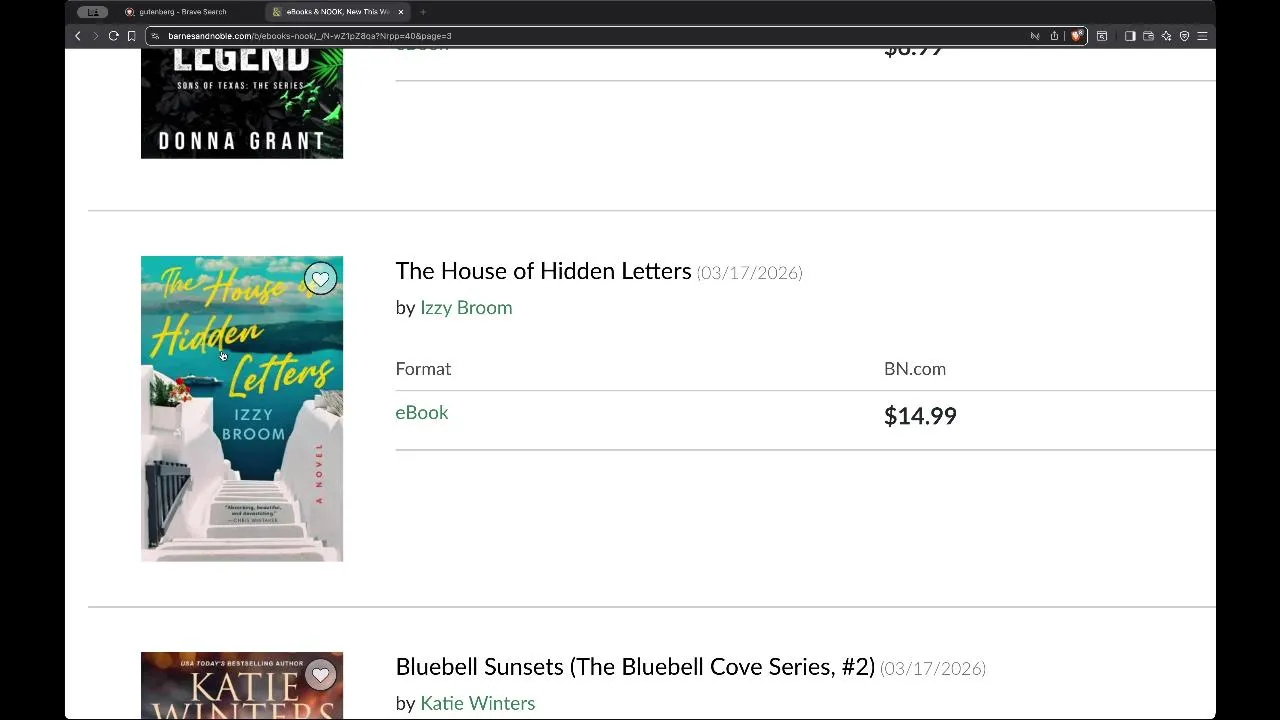Open Katie Winters author link
This screenshot has width=1280, height=720.
pos(477,703)
